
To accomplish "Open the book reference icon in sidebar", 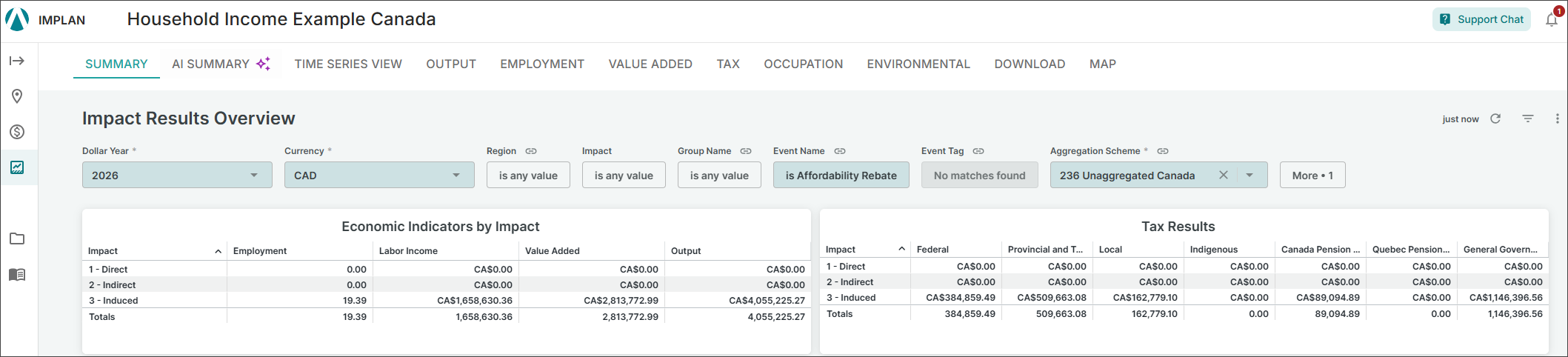I will [x=17, y=275].
